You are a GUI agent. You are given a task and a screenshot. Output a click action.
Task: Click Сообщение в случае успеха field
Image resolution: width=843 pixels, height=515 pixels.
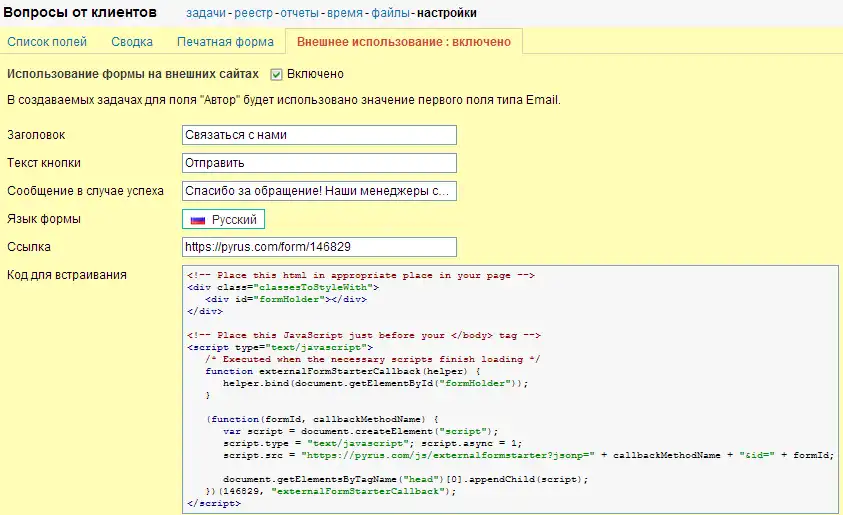coord(319,191)
